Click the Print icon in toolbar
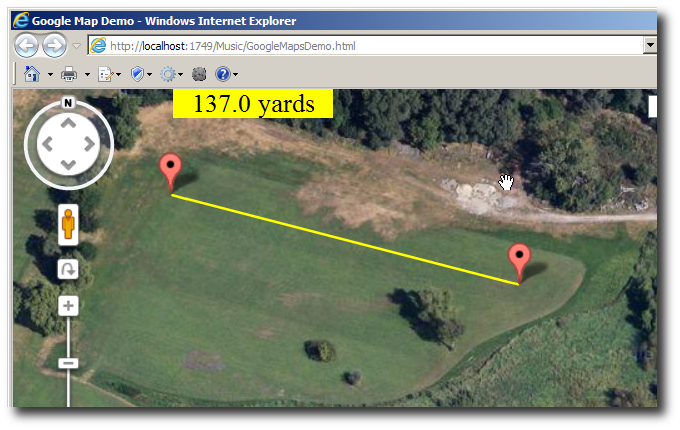This screenshot has width=680, height=430. (x=69, y=74)
